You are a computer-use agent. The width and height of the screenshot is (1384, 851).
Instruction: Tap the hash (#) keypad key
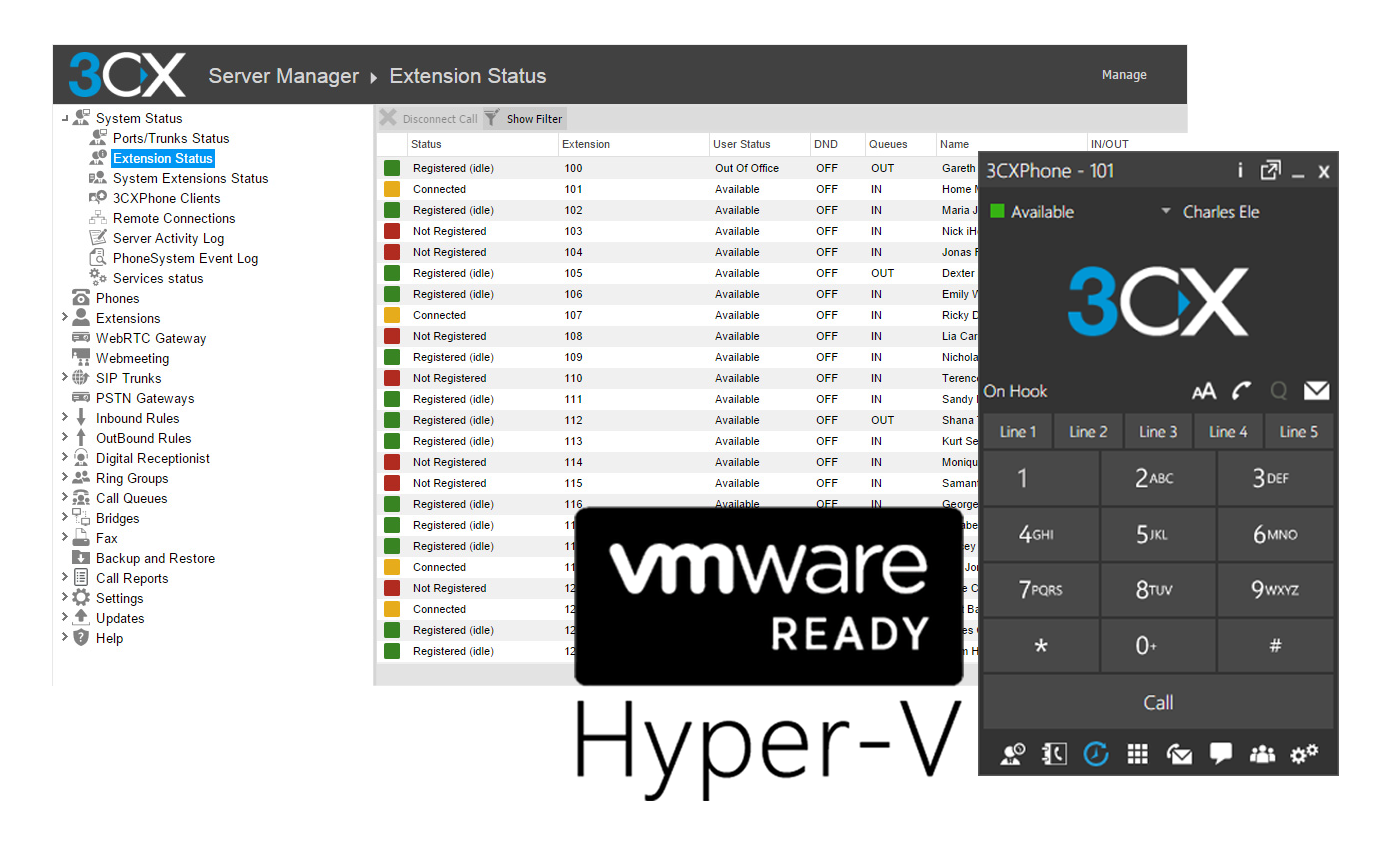point(1275,646)
